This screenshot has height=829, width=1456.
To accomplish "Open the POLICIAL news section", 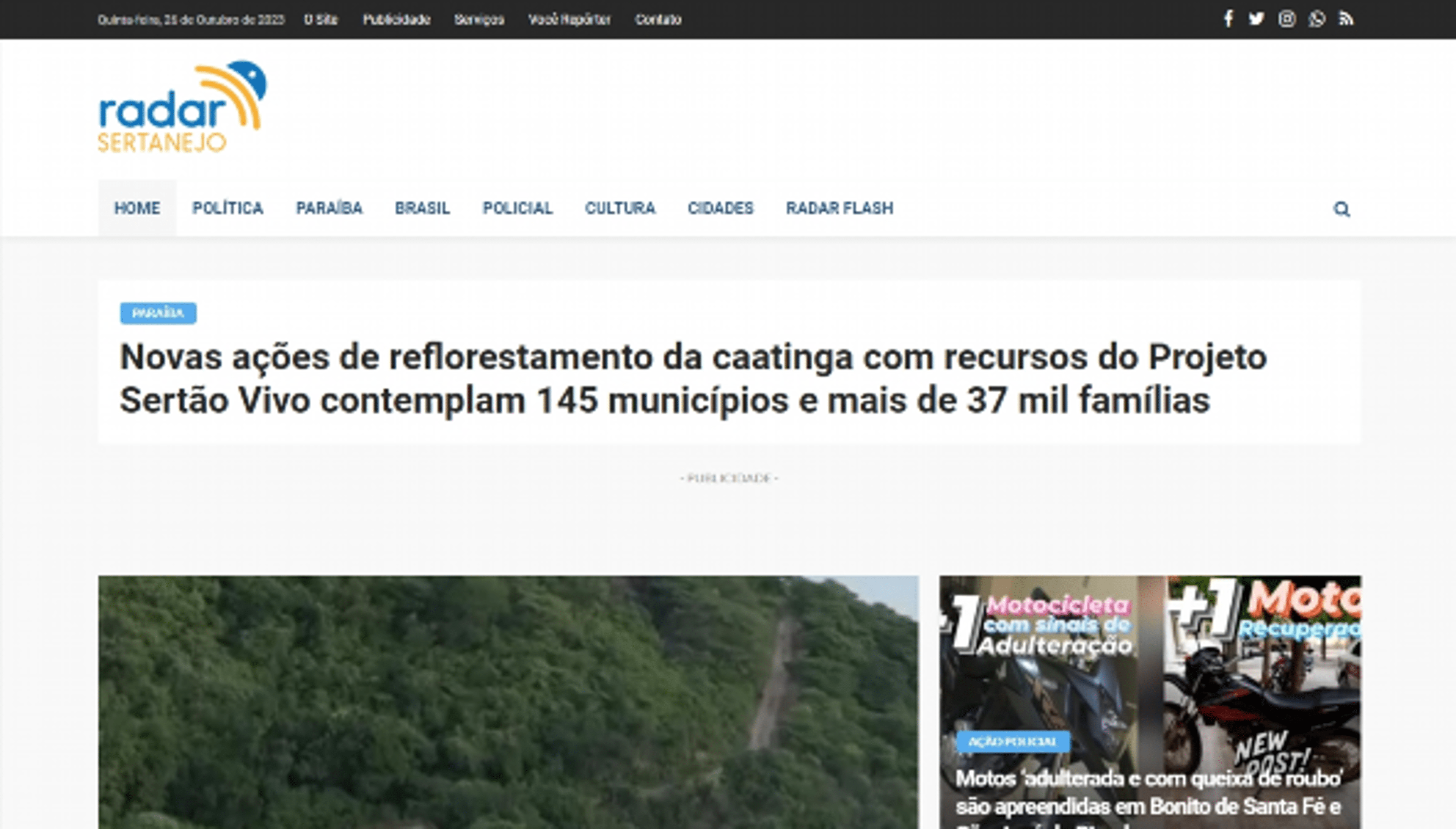I will point(518,209).
